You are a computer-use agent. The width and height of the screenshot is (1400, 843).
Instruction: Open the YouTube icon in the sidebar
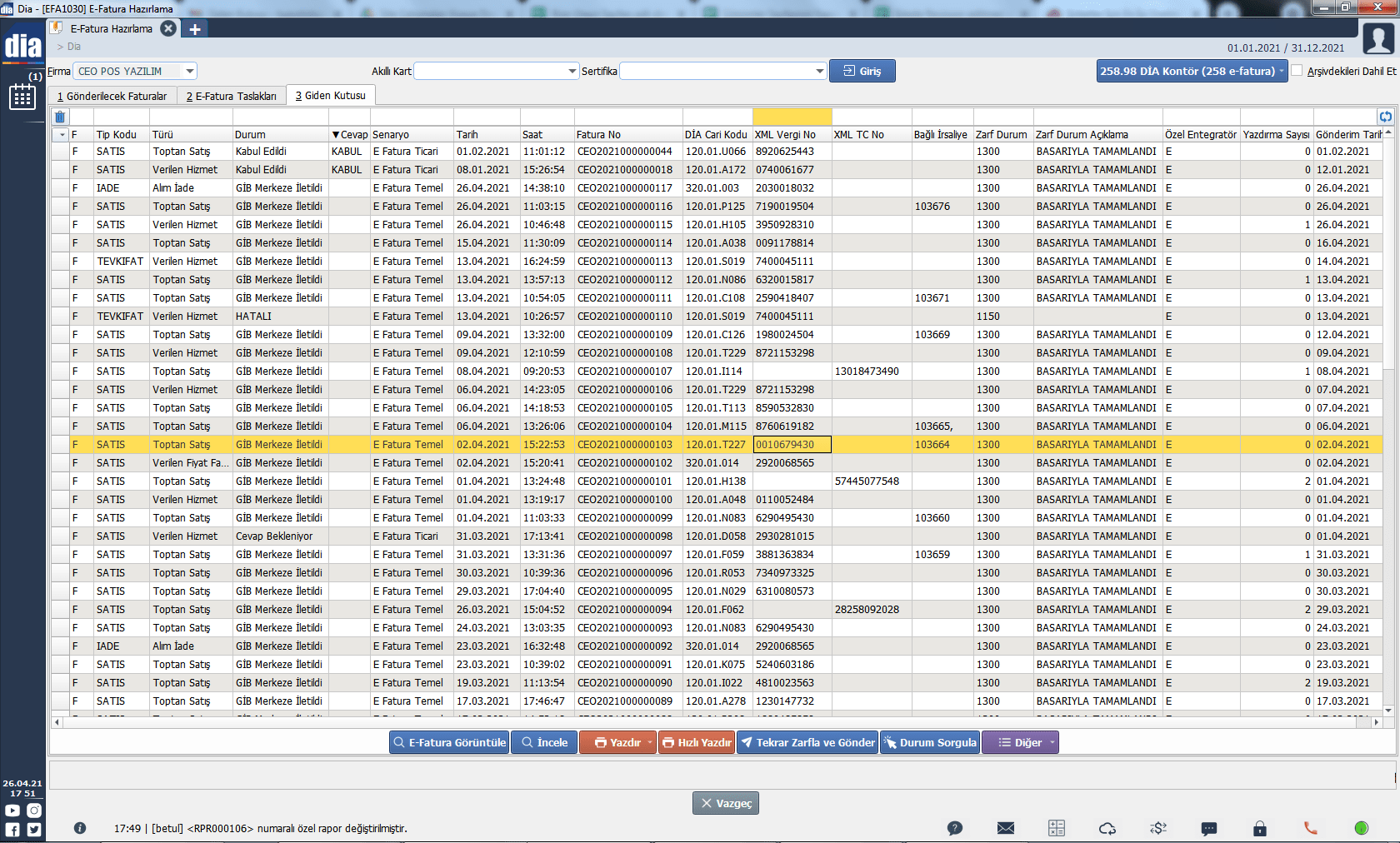[x=12, y=811]
